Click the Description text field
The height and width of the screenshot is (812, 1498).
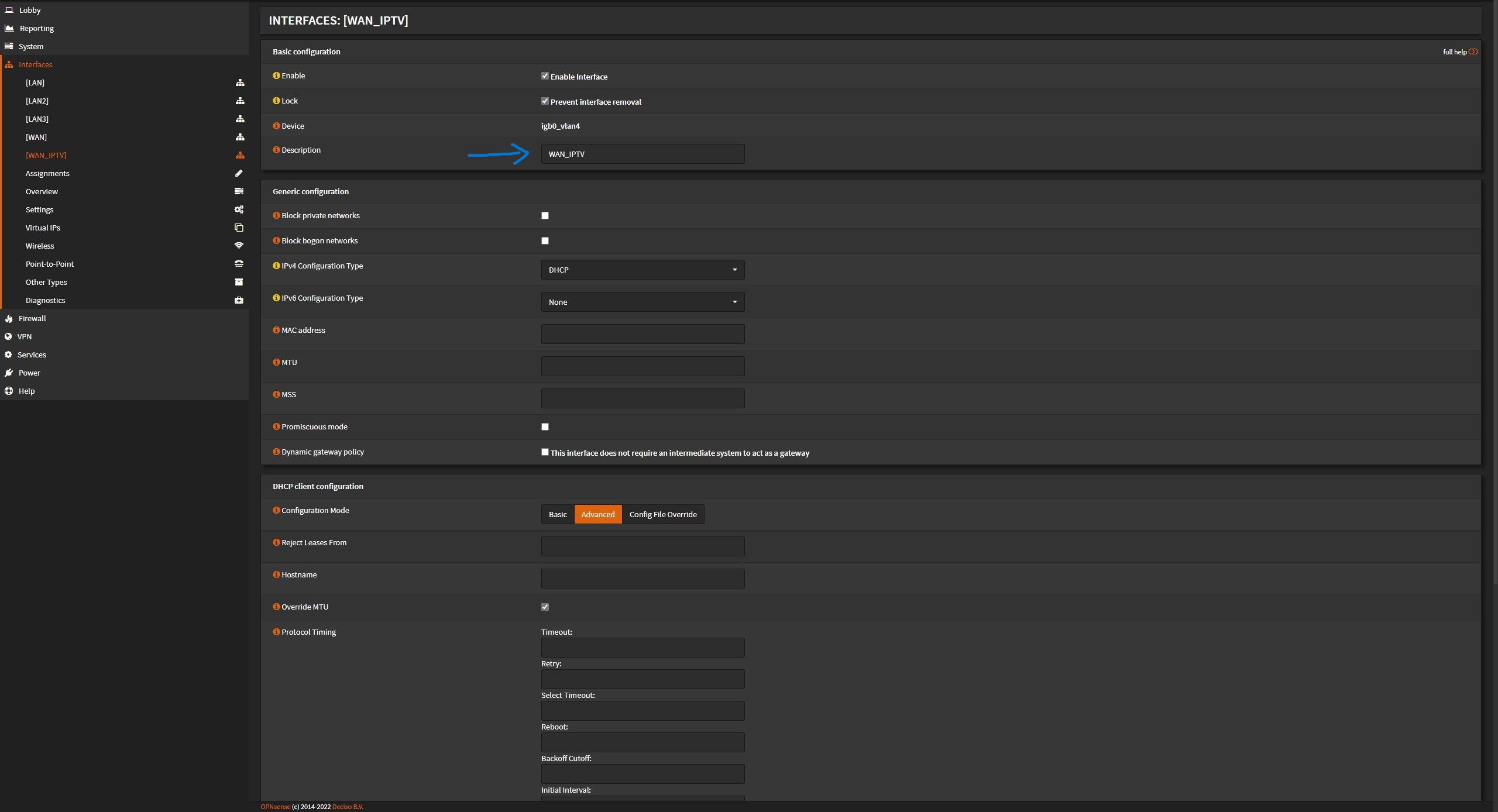click(643, 154)
